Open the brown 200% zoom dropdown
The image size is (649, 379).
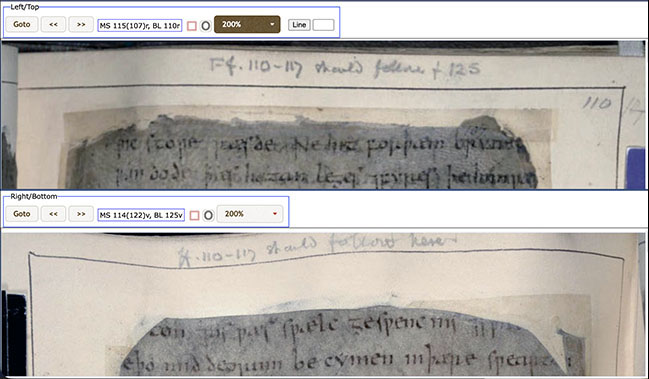coord(247,24)
